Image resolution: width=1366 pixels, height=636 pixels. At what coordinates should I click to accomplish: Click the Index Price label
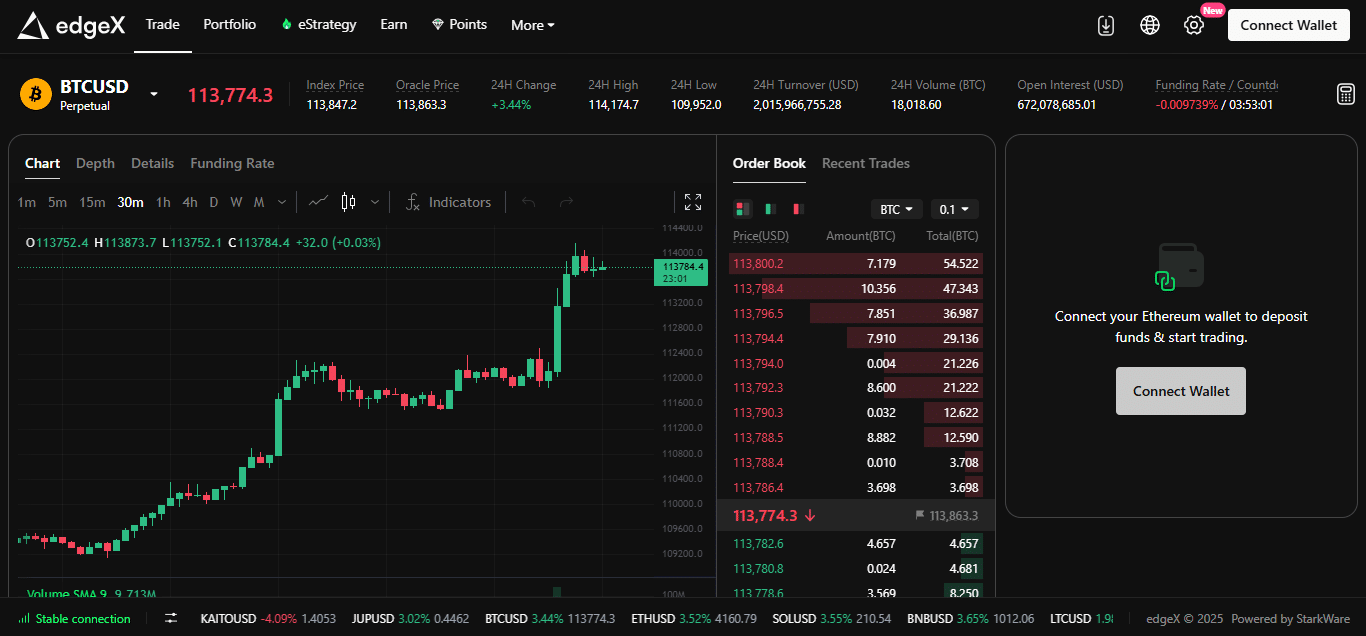coord(335,85)
